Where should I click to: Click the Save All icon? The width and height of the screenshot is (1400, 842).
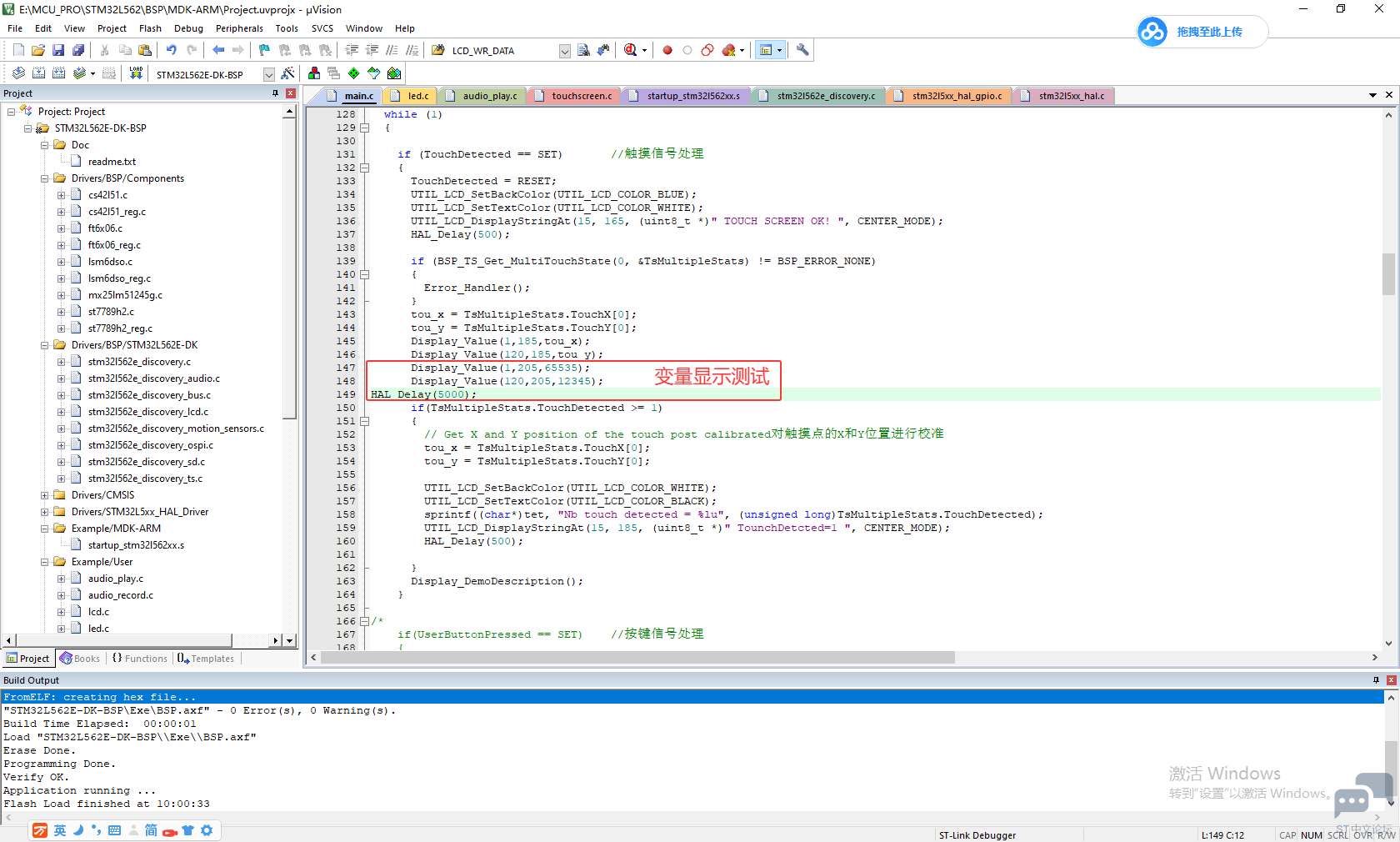click(x=78, y=50)
